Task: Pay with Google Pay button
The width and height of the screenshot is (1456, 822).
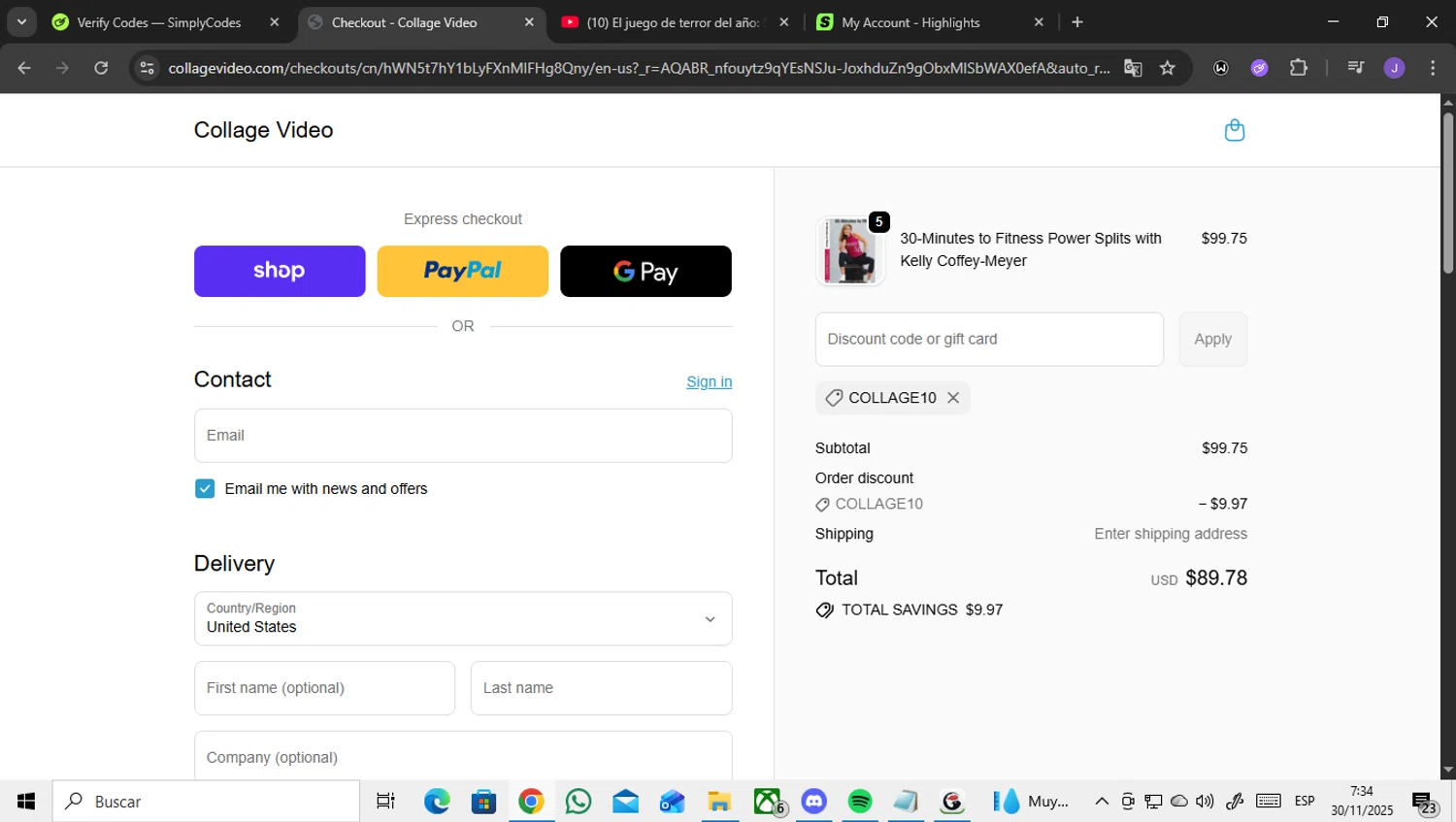Action: pyautogui.click(x=645, y=271)
